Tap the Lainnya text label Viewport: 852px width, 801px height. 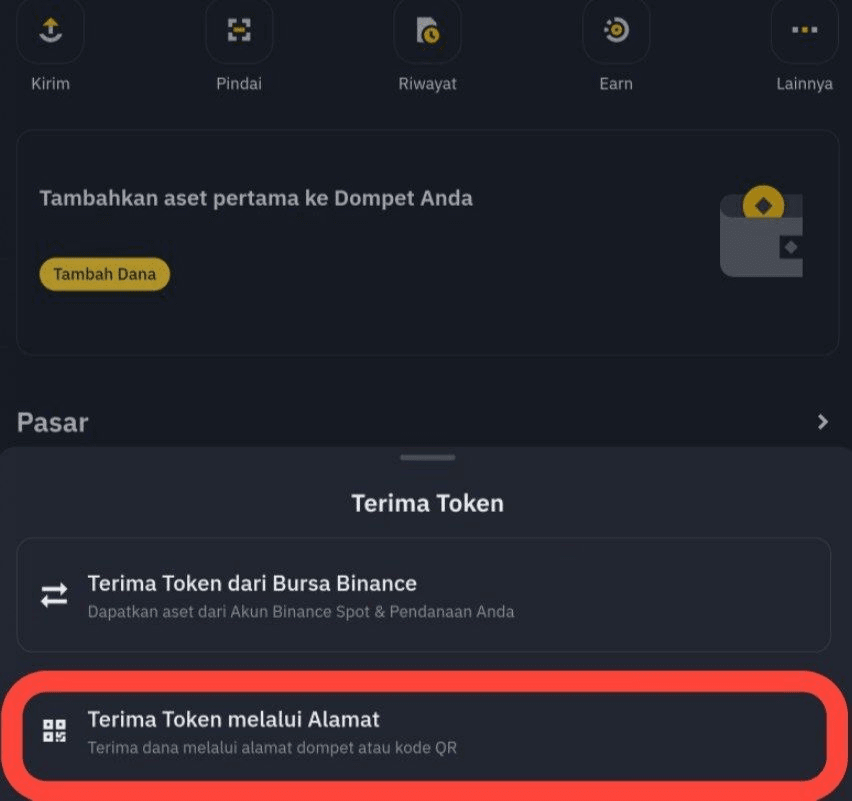[804, 84]
